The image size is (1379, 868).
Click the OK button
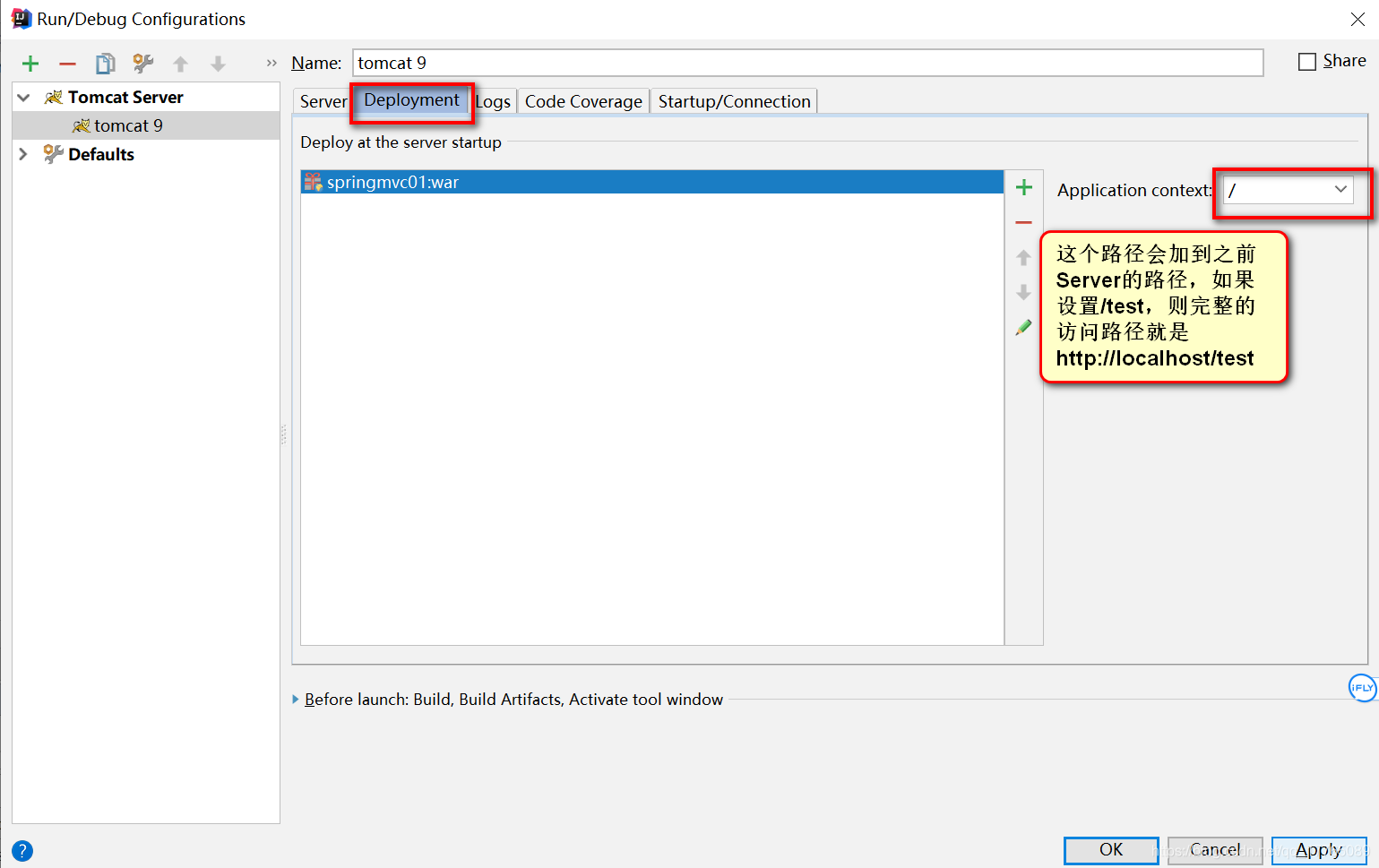[x=1111, y=850]
